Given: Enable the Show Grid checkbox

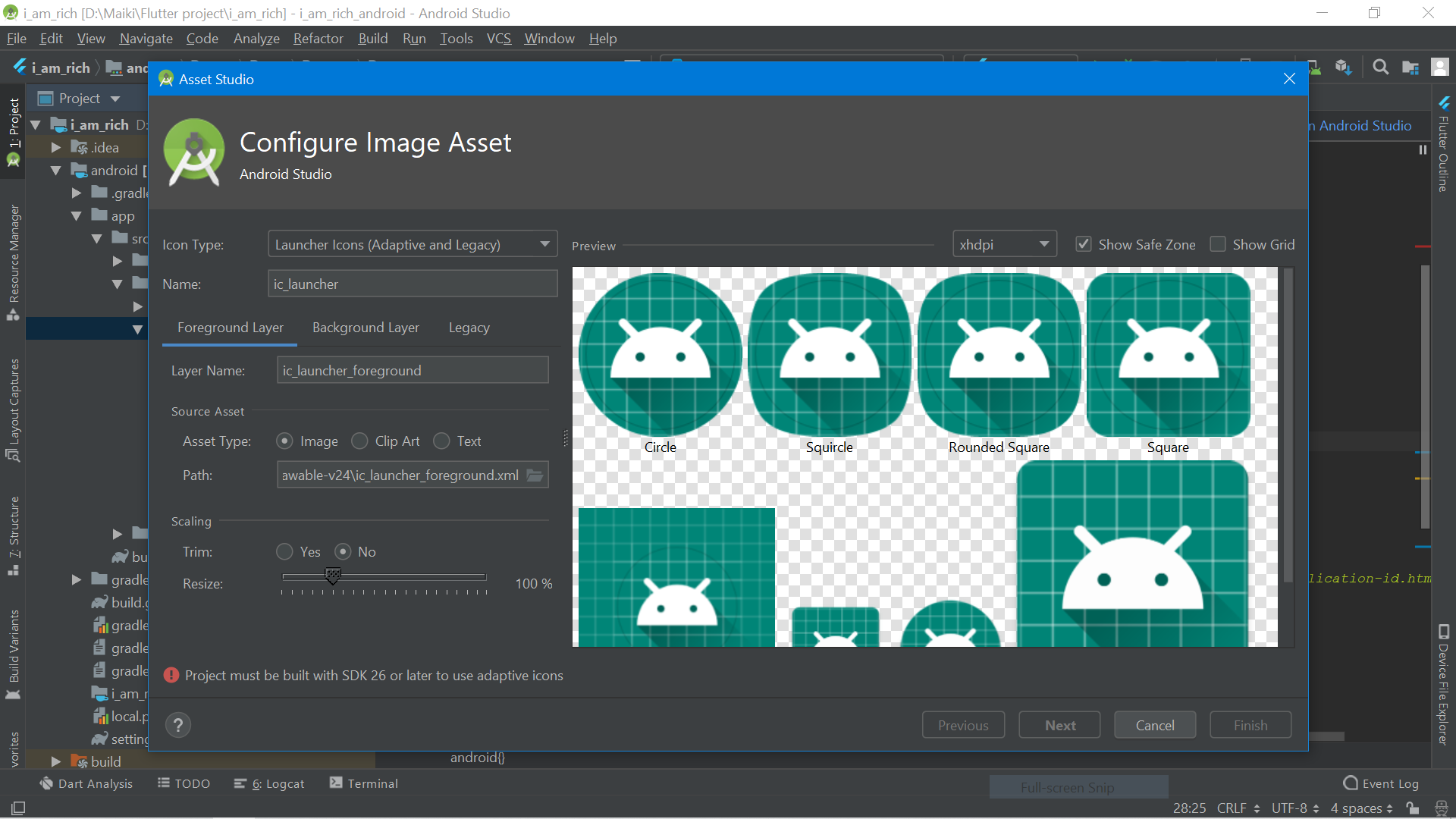Looking at the screenshot, I should pyautogui.click(x=1219, y=244).
